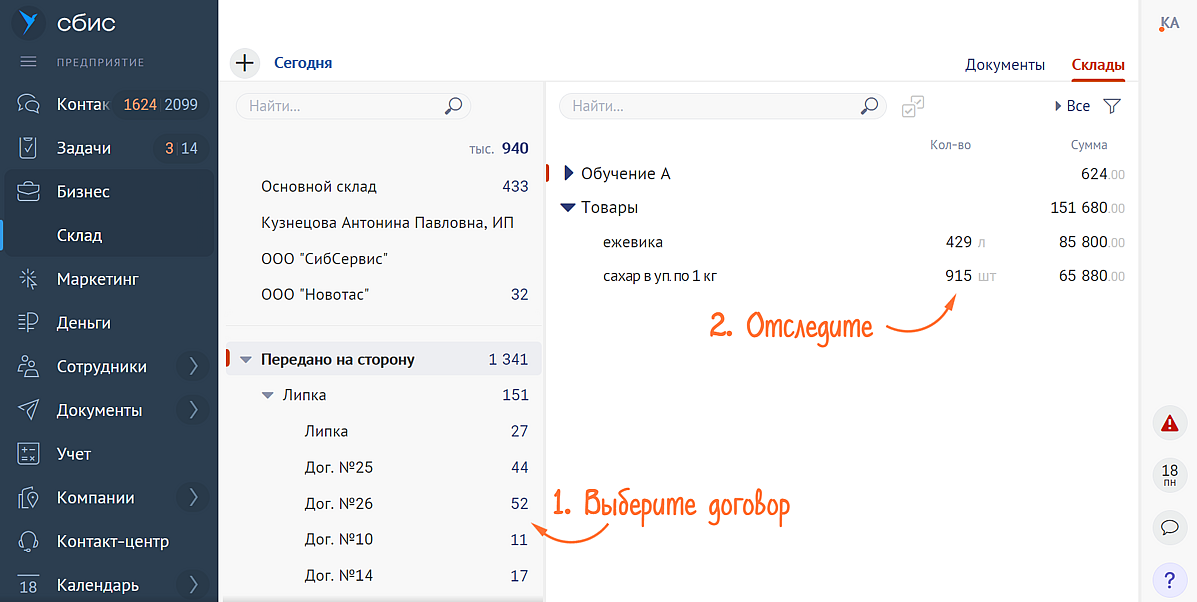The image size is (1197, 602).
Task: Collapse the Передано на сторону section
Action: click(x=246, y=360)
